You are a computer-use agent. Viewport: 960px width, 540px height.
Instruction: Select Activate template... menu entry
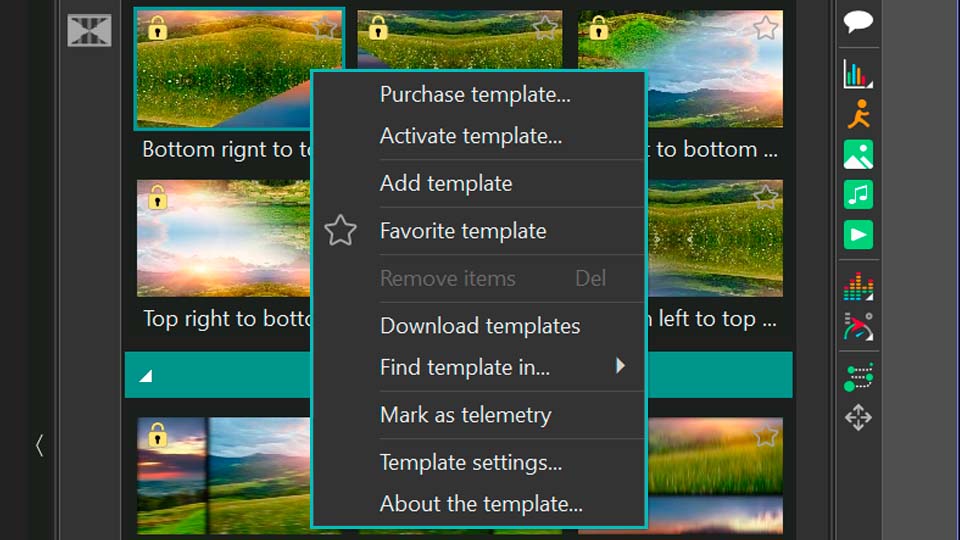click(x=471, y=136)
